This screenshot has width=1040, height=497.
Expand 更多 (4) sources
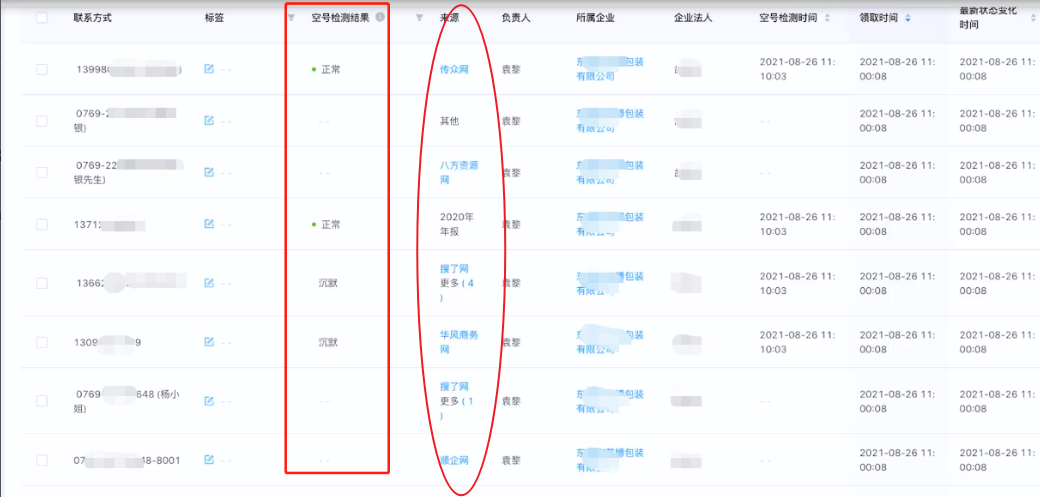click(457, 291)
